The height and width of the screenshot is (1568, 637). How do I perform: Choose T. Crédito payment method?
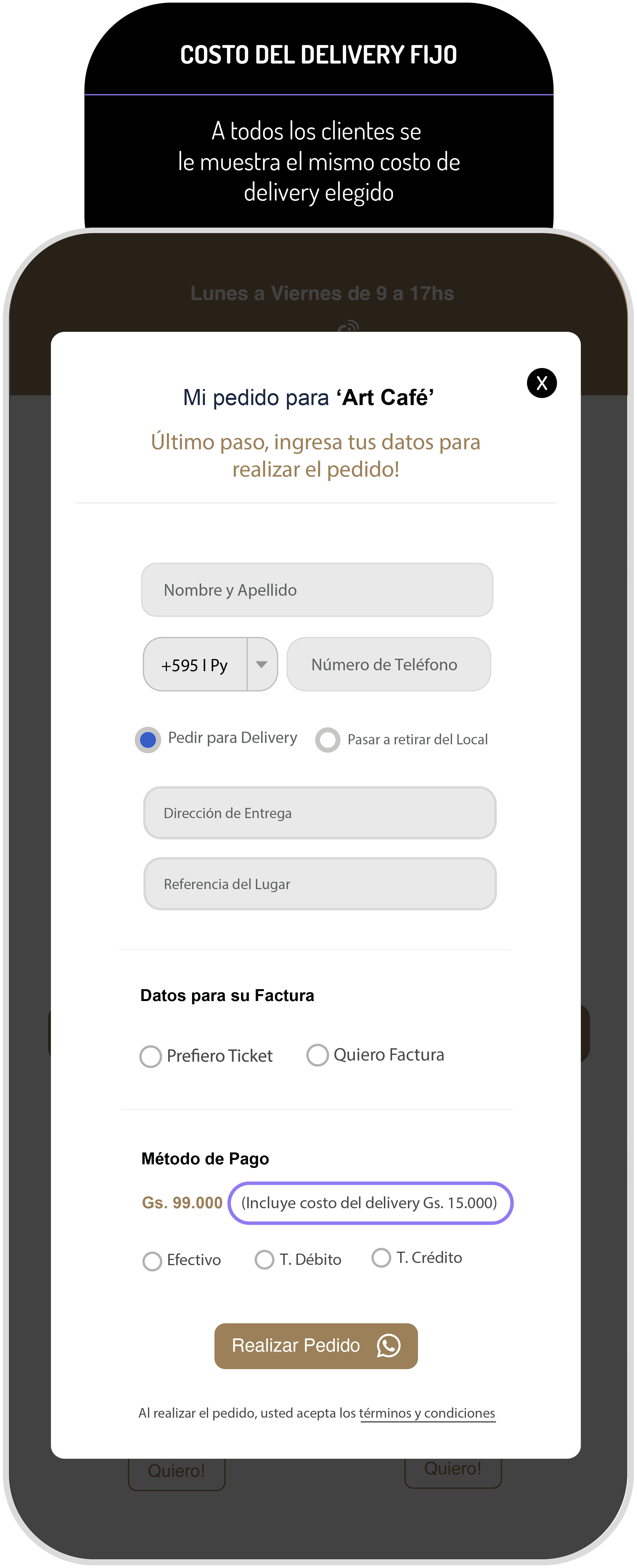tap(381, 1257)
